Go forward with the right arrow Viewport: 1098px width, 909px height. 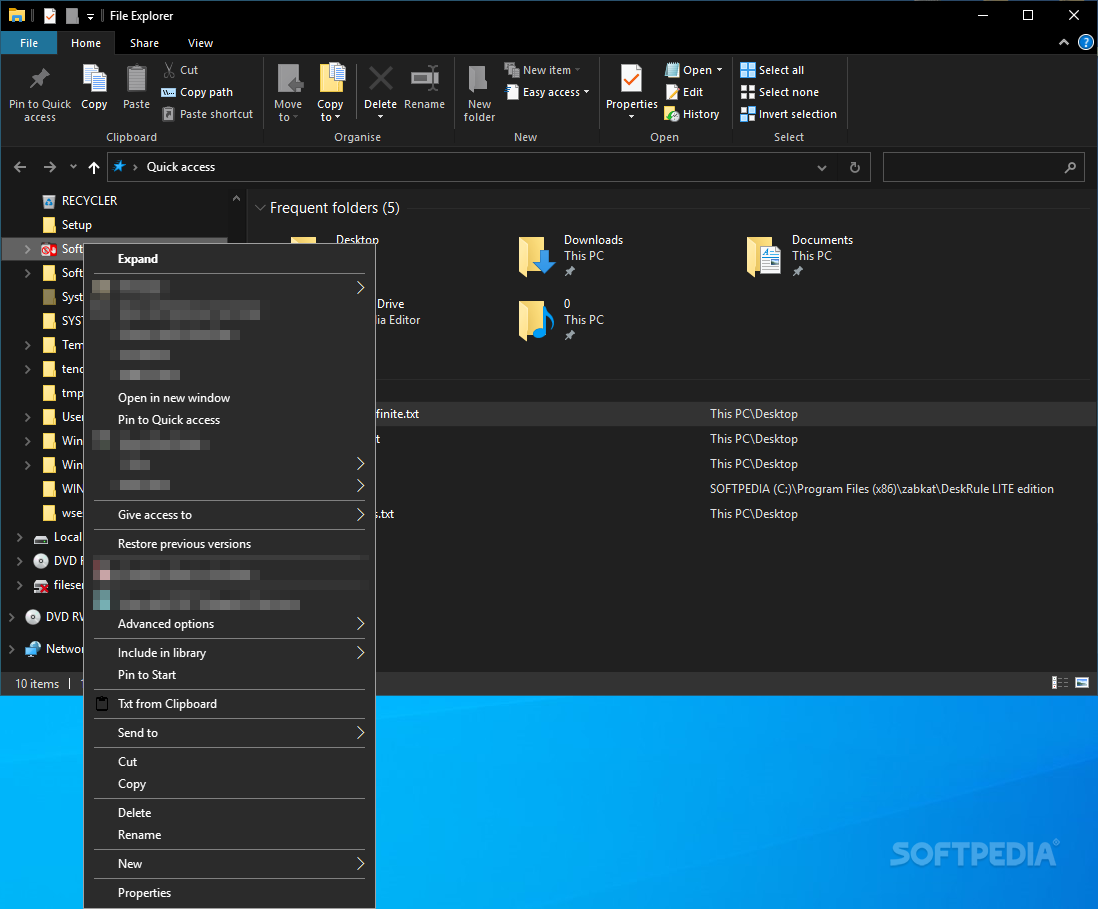pos(50,167)
